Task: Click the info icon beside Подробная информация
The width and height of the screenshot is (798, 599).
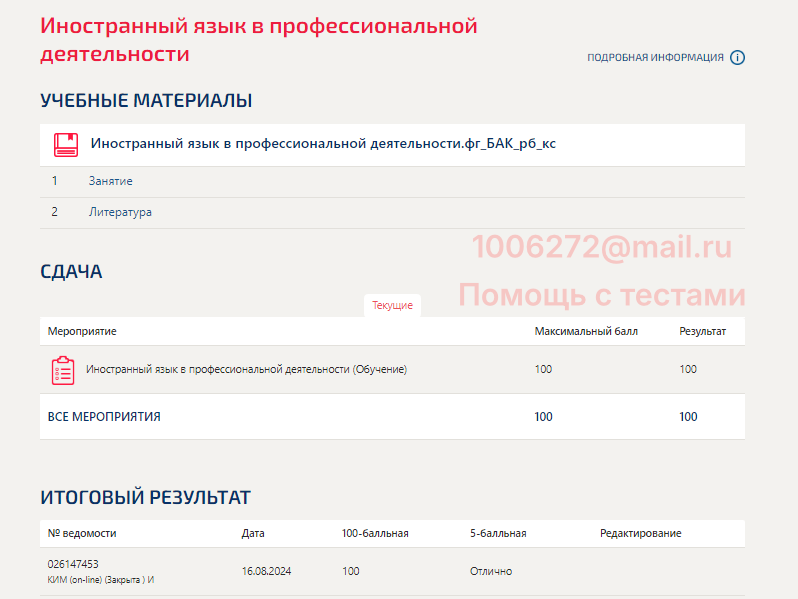Action: pyautogui.click(x=737, y=57)
